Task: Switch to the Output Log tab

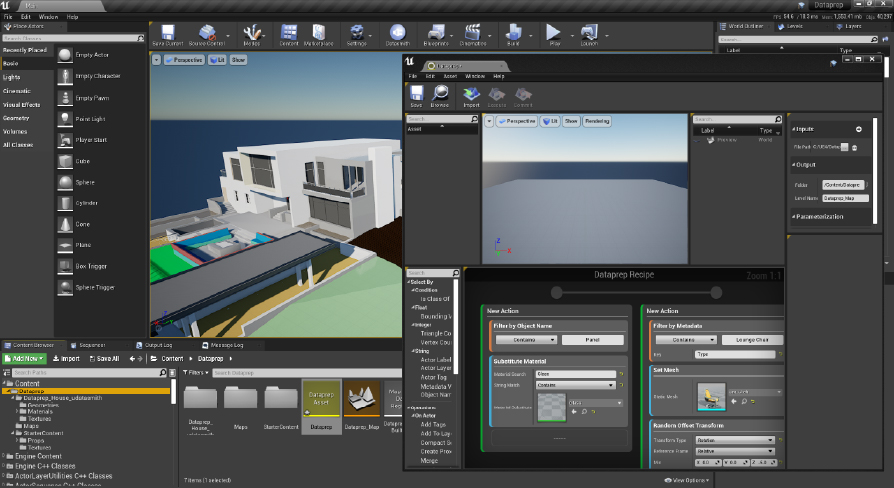Action: 159,345
